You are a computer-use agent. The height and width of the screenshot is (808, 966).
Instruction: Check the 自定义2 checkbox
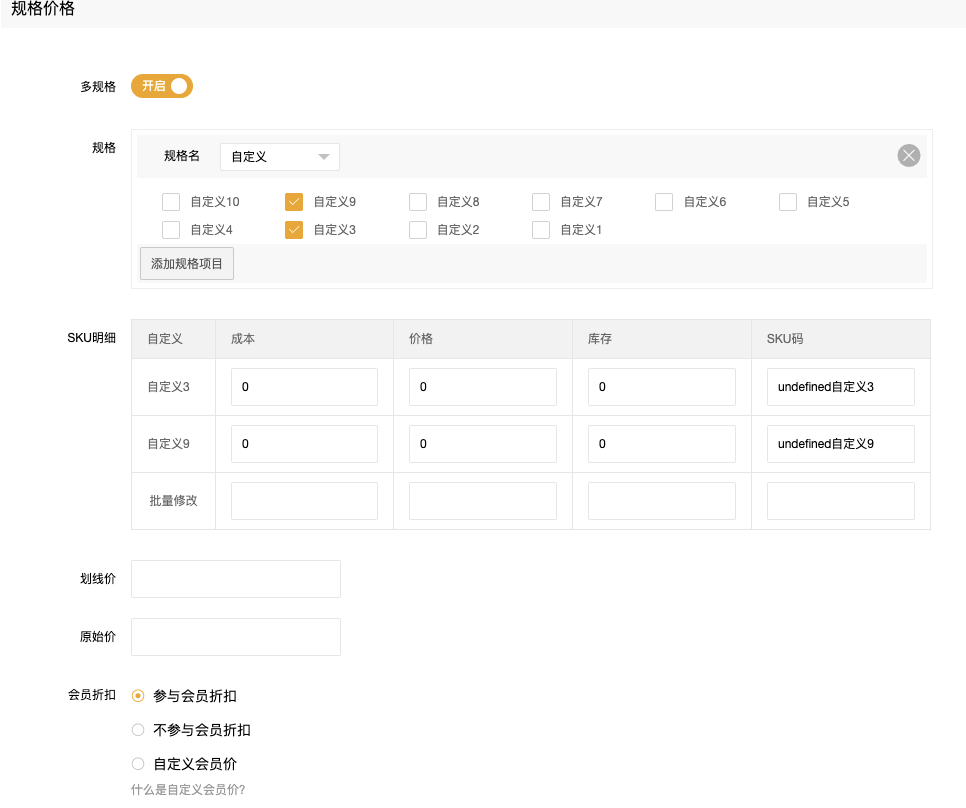pyautogui.click(x=418, y=230)
